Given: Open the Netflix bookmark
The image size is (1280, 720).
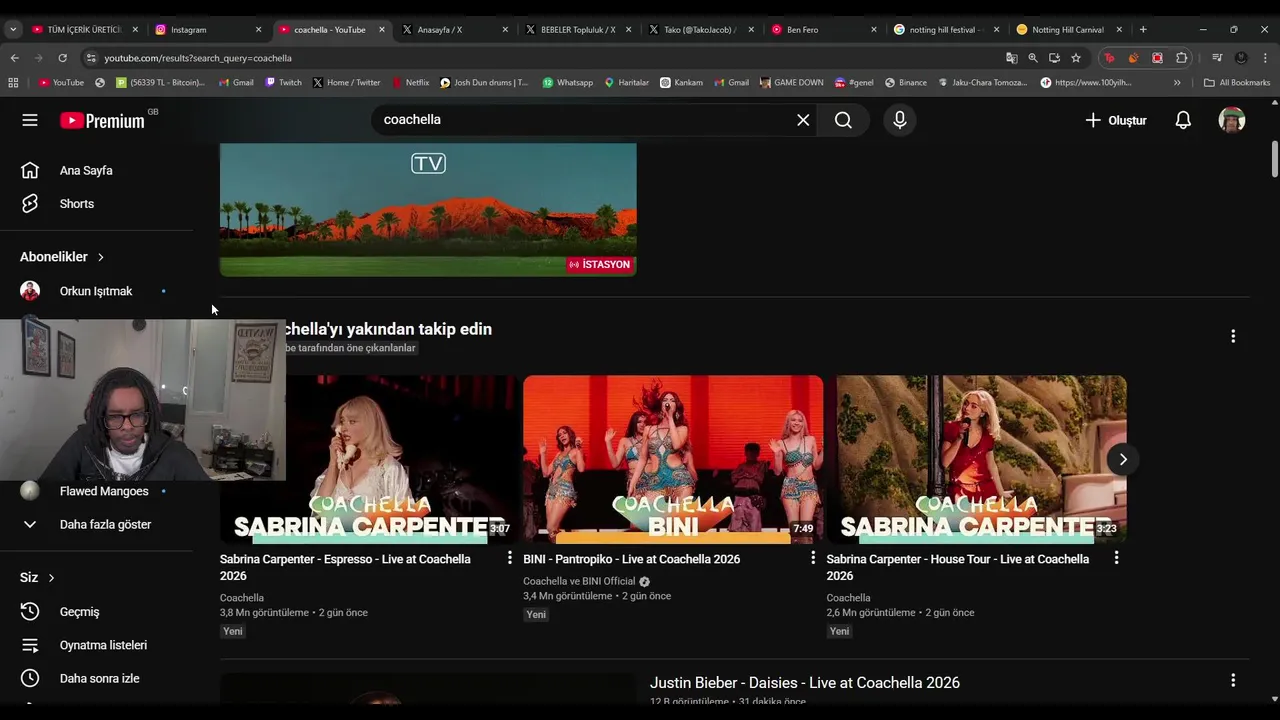Looking at the screenshot, I should tap(410, 83).
